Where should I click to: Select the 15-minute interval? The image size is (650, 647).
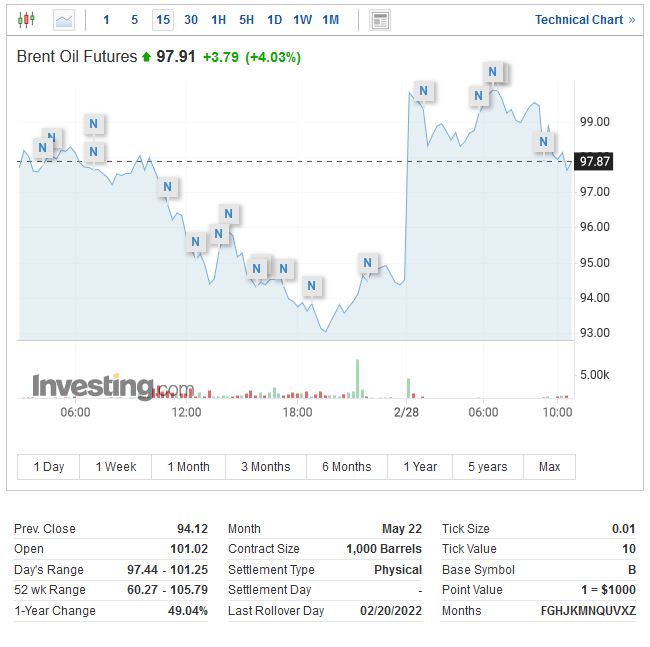(x=163, y=20)
